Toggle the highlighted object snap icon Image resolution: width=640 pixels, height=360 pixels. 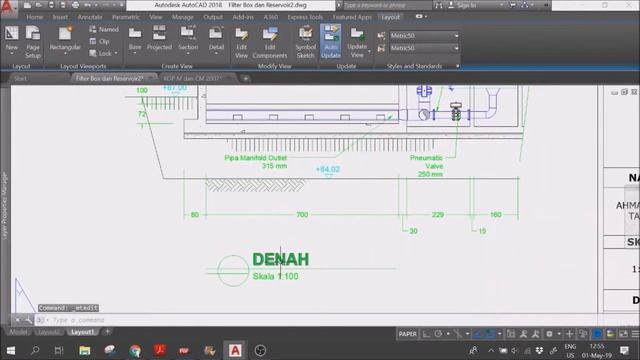489,334
